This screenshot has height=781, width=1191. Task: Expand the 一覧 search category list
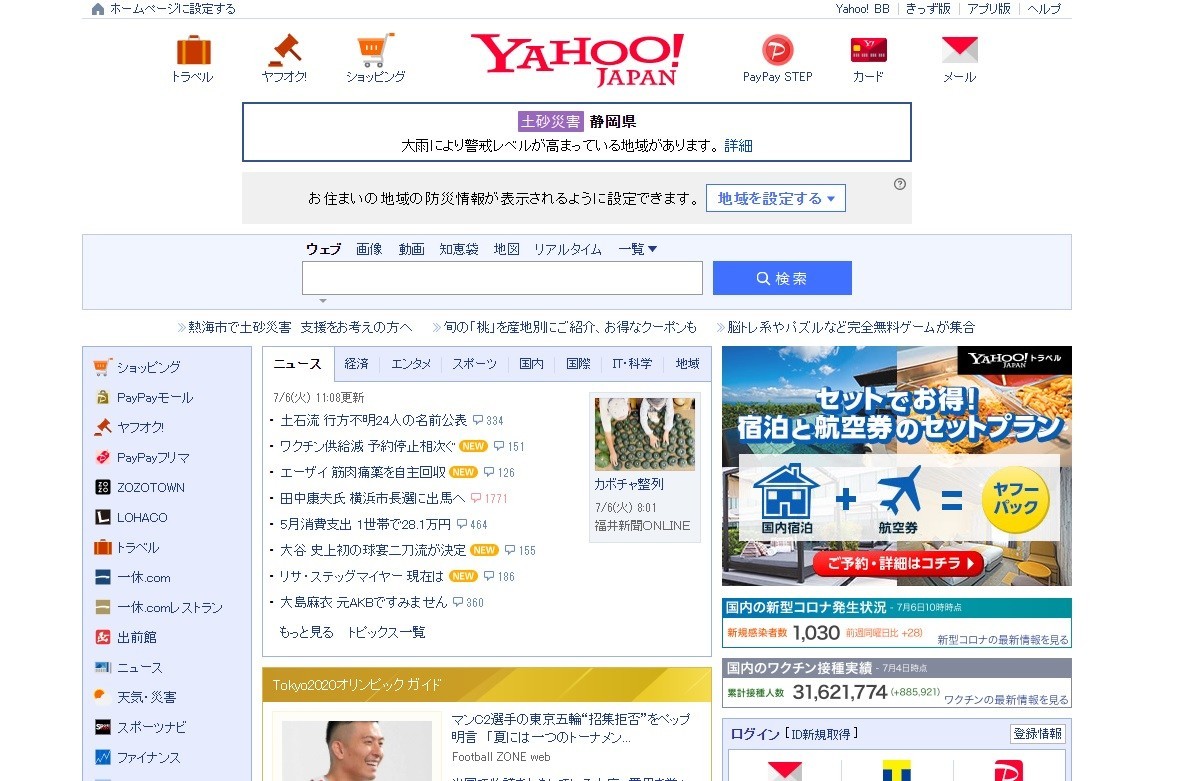[637, 249]
